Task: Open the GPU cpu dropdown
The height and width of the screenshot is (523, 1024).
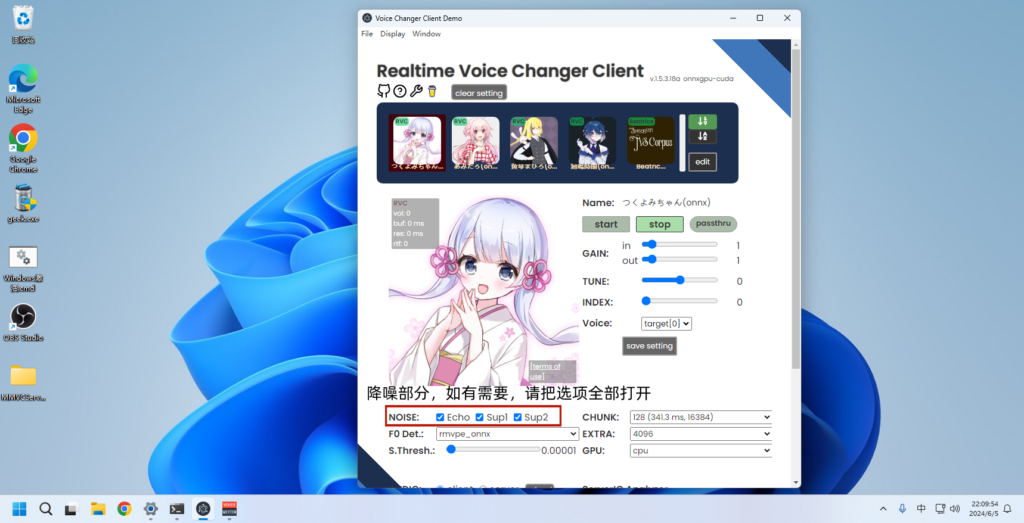Action: click(701, 451)
